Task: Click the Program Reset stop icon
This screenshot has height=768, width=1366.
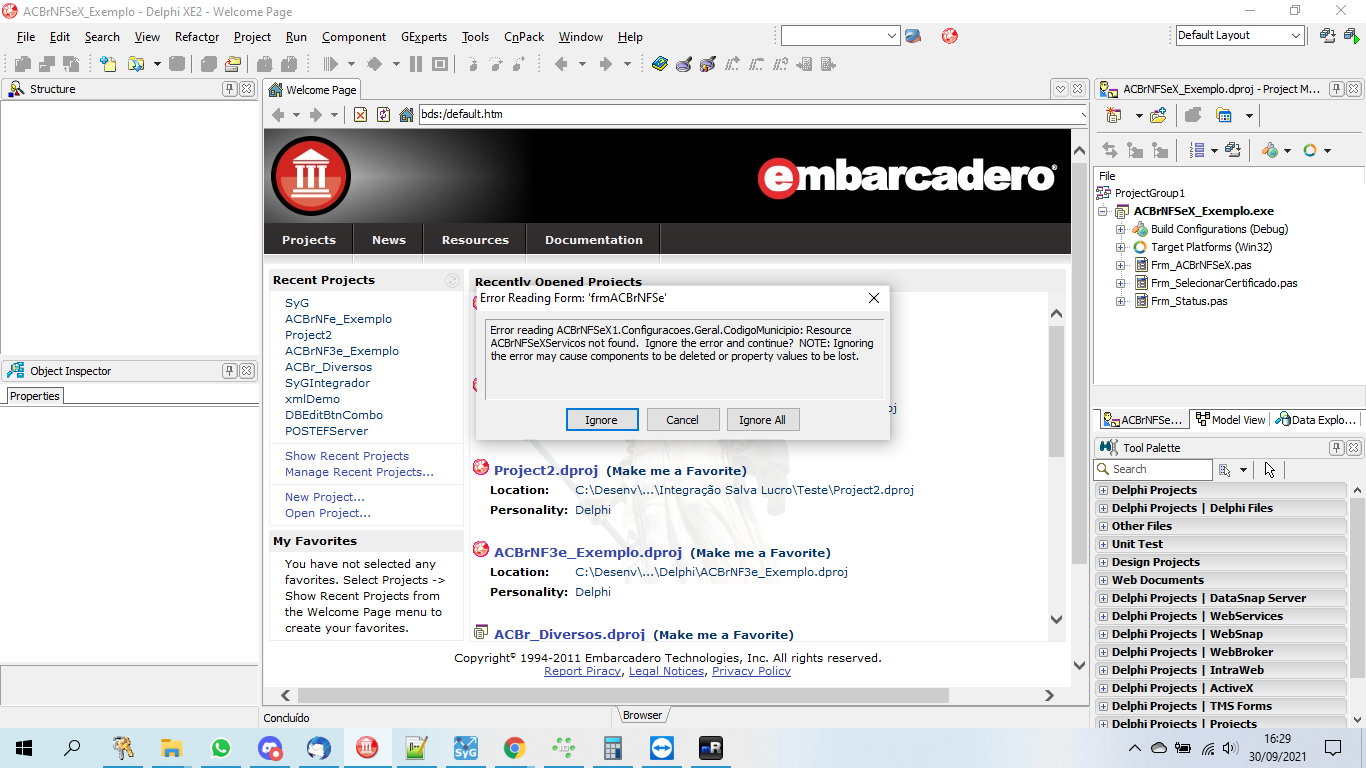Action: pyautogui.click(x=440, y=64)
